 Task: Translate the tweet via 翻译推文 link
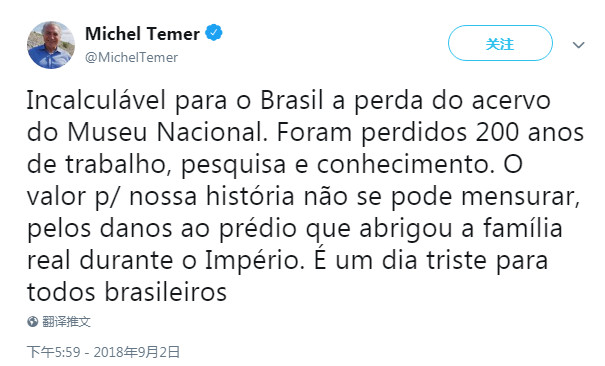66,321
